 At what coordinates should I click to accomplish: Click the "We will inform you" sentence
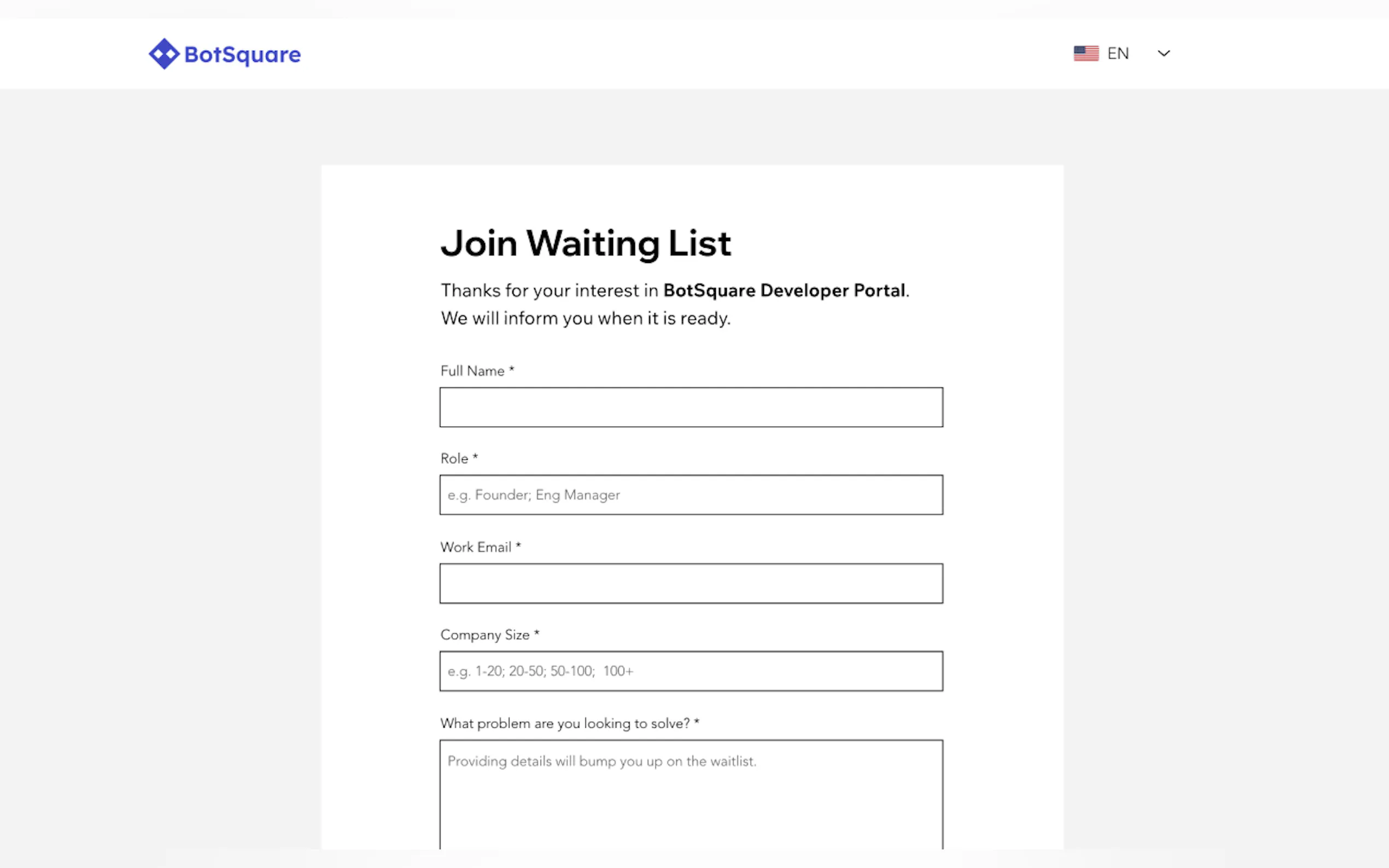pos(585,319)
